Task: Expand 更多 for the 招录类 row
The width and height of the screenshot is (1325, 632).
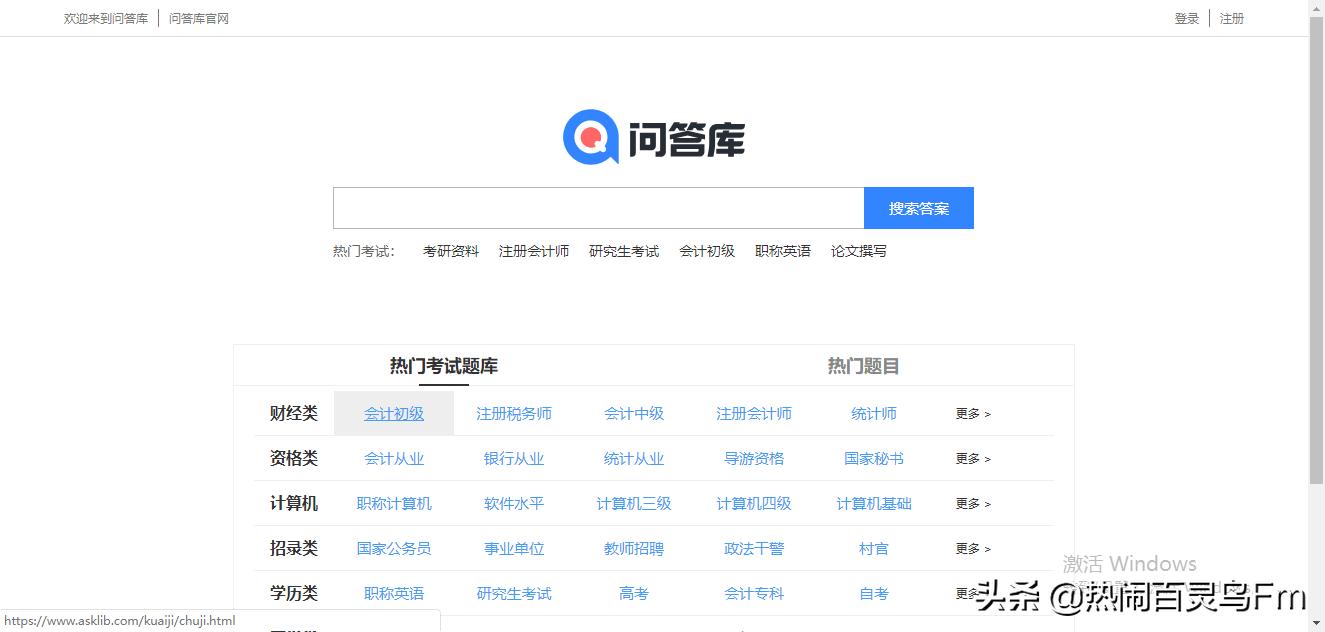Action: [x=971, y=548]
